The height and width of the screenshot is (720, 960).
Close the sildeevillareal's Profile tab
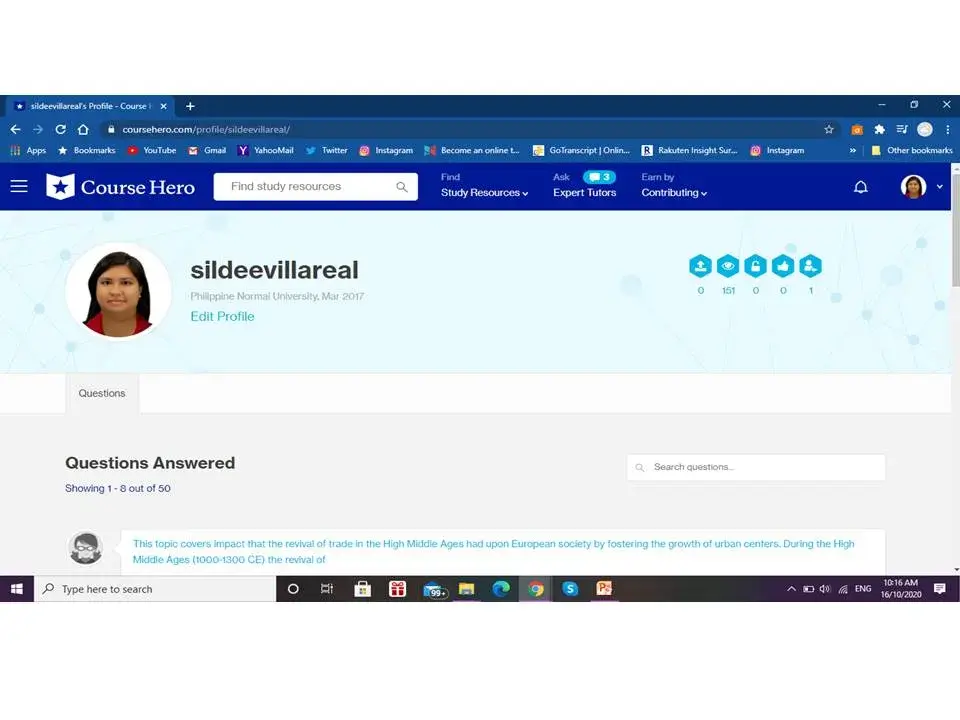163,106
